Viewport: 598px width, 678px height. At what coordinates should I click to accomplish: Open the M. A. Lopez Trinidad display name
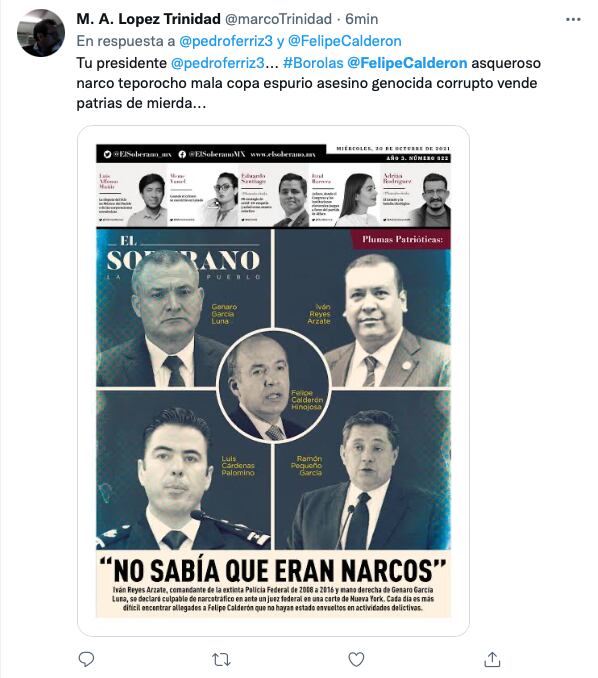tap(148, 19)
